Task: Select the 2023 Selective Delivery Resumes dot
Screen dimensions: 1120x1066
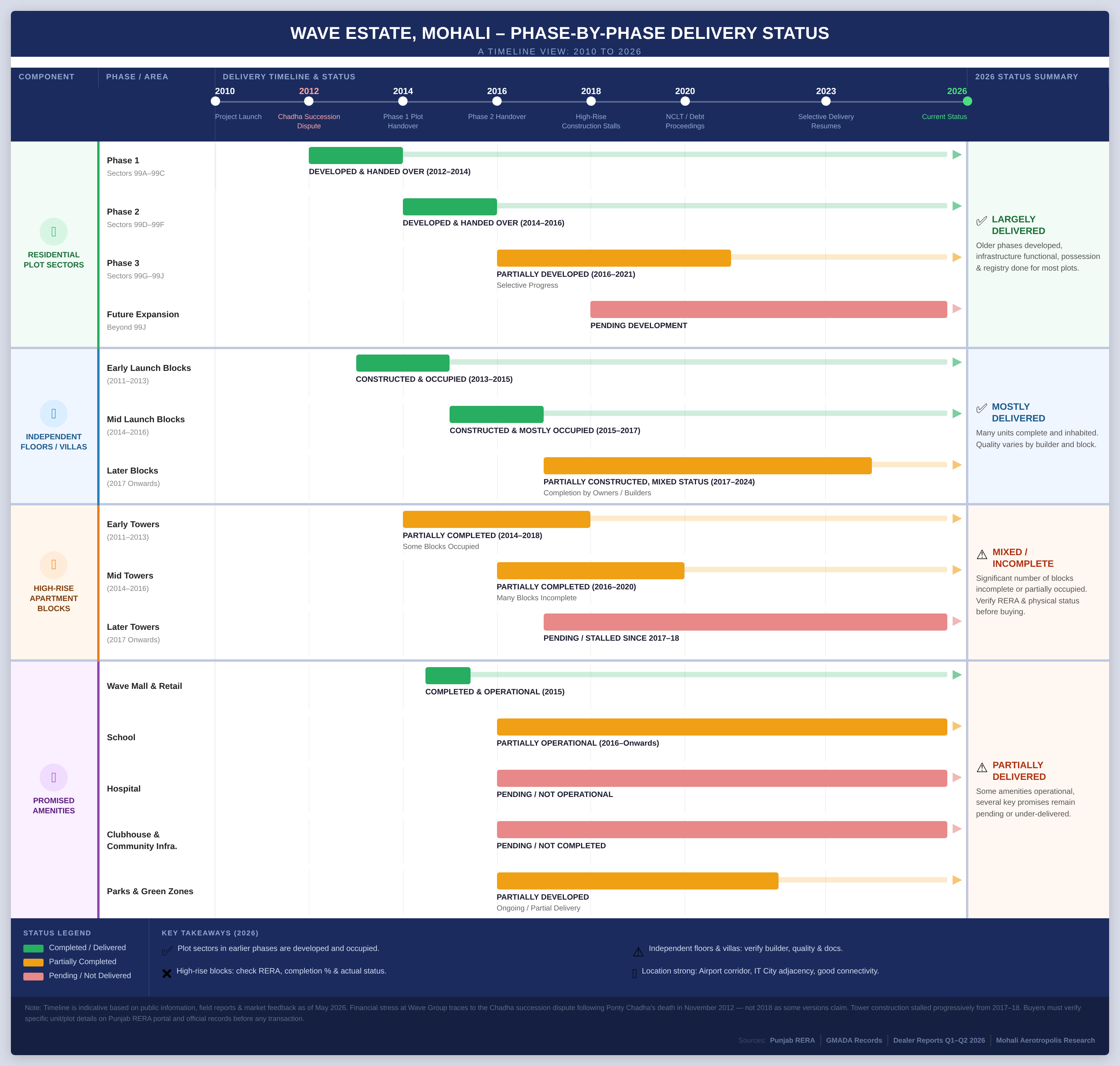Action: tap(826, 101)
